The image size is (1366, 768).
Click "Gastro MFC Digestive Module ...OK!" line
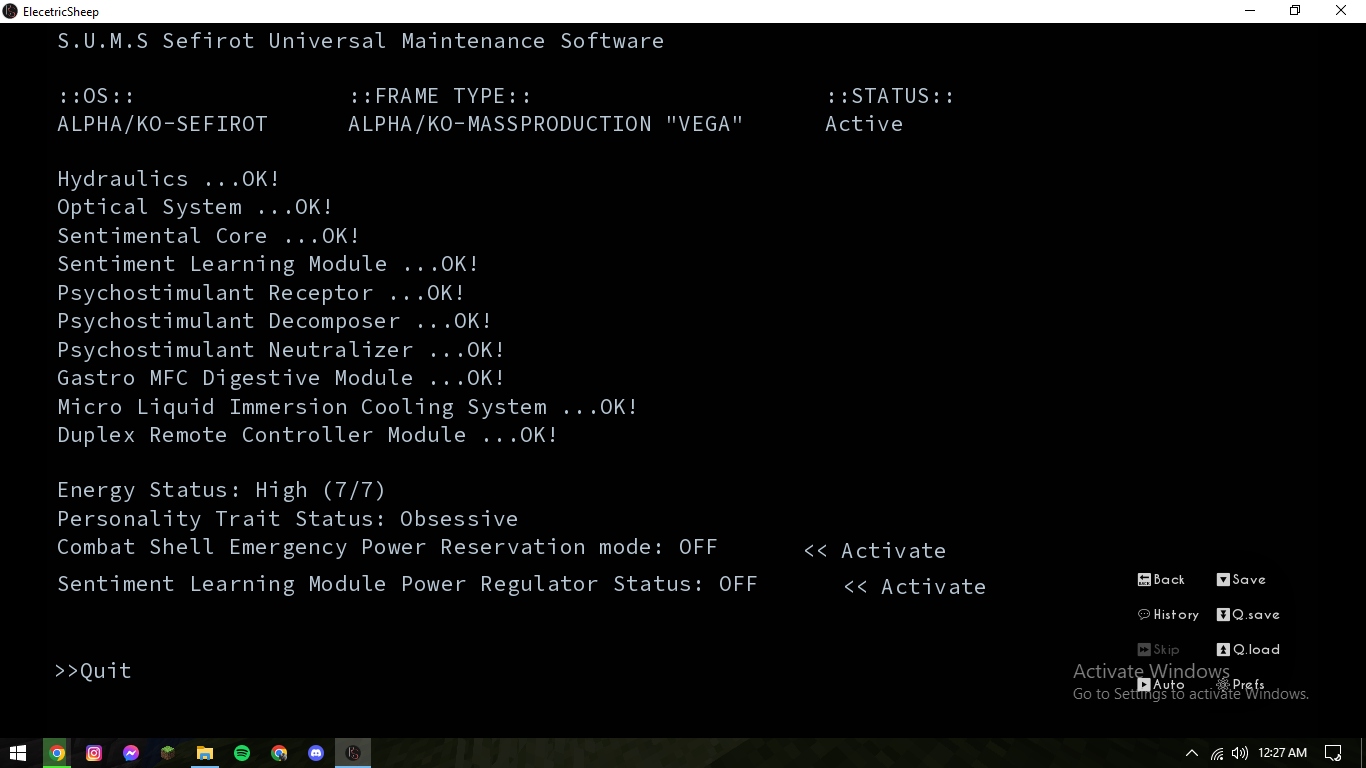tap(281, 378)
